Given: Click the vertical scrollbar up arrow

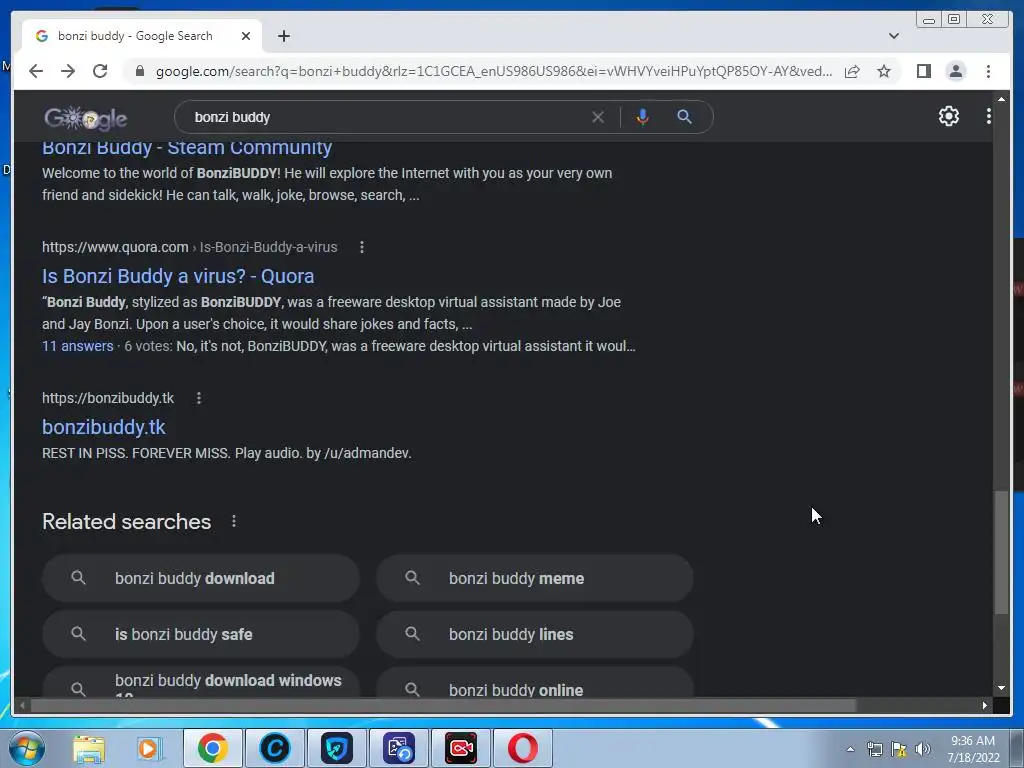Looking at the screenshot, I should tap(1001, 99).
